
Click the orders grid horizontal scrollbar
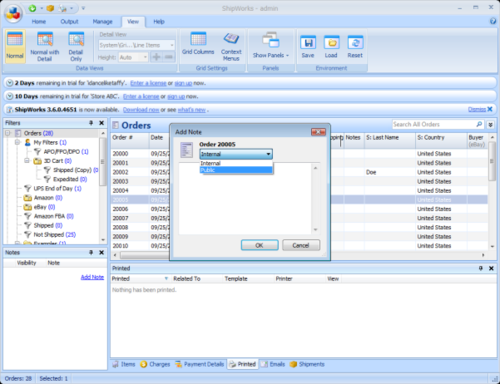pos(145,255)
